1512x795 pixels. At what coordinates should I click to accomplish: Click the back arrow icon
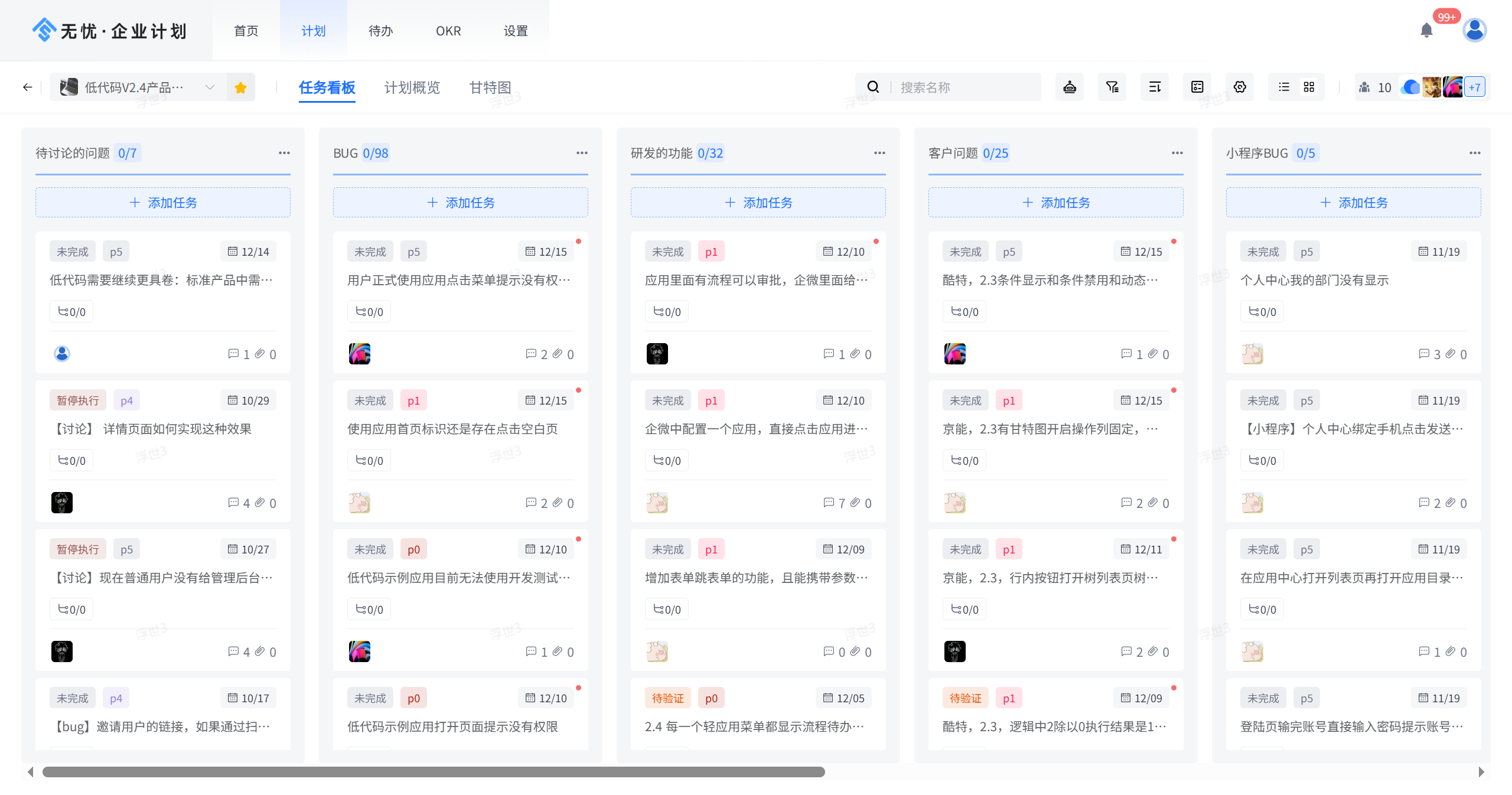(27, 87)
